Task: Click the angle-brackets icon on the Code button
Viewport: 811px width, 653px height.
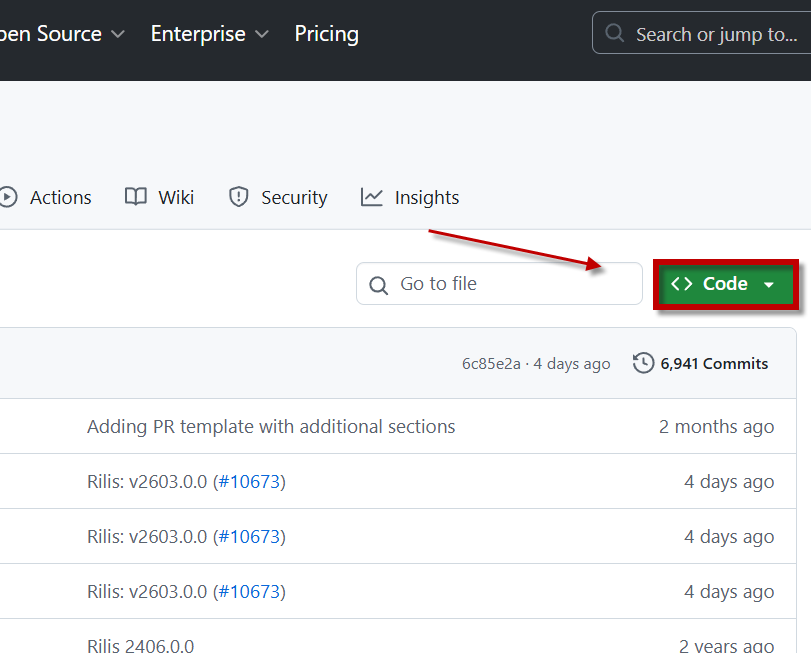Action: click(x=682, y=284)
